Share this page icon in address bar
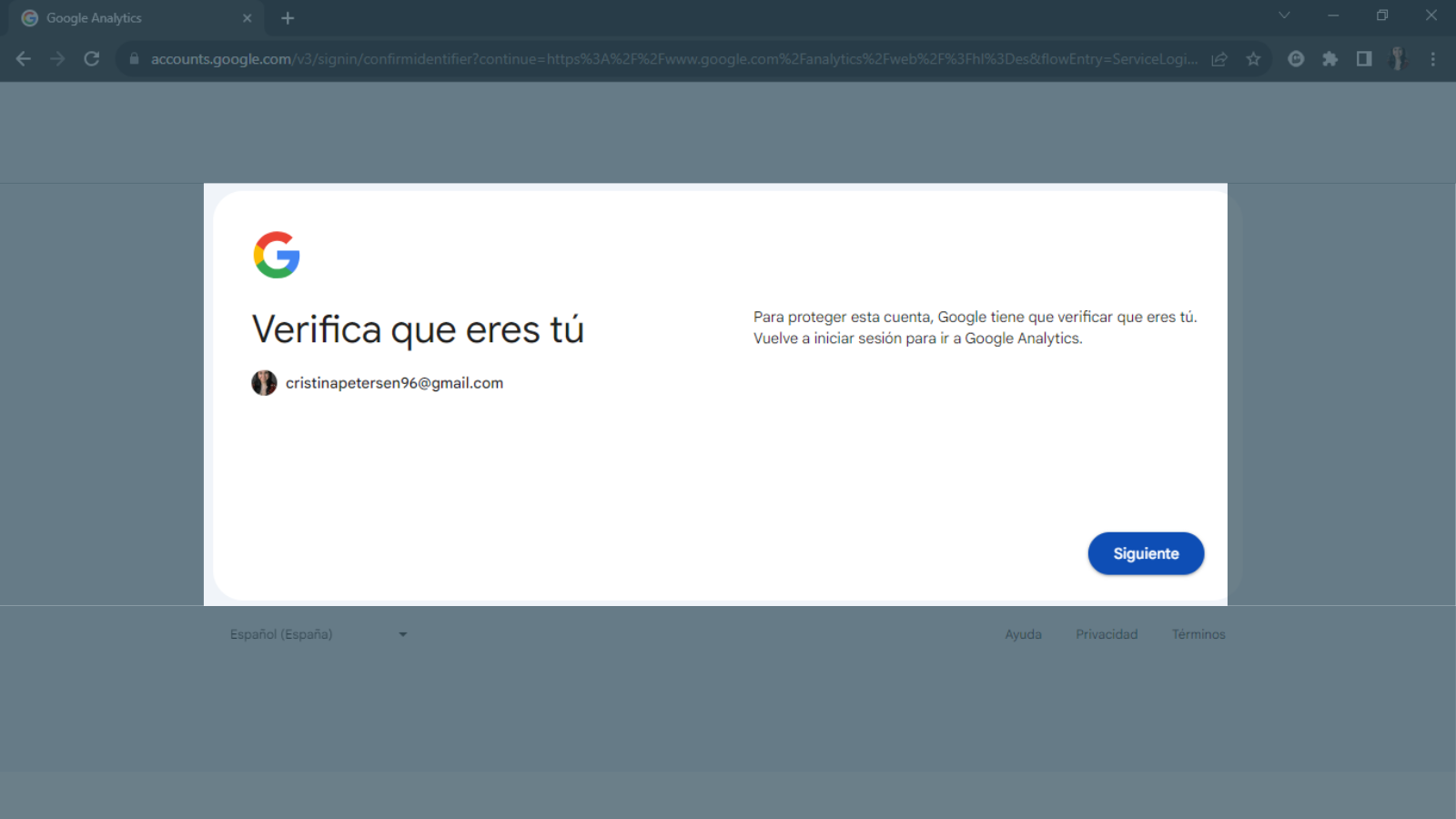 [x=1219, y=59]
